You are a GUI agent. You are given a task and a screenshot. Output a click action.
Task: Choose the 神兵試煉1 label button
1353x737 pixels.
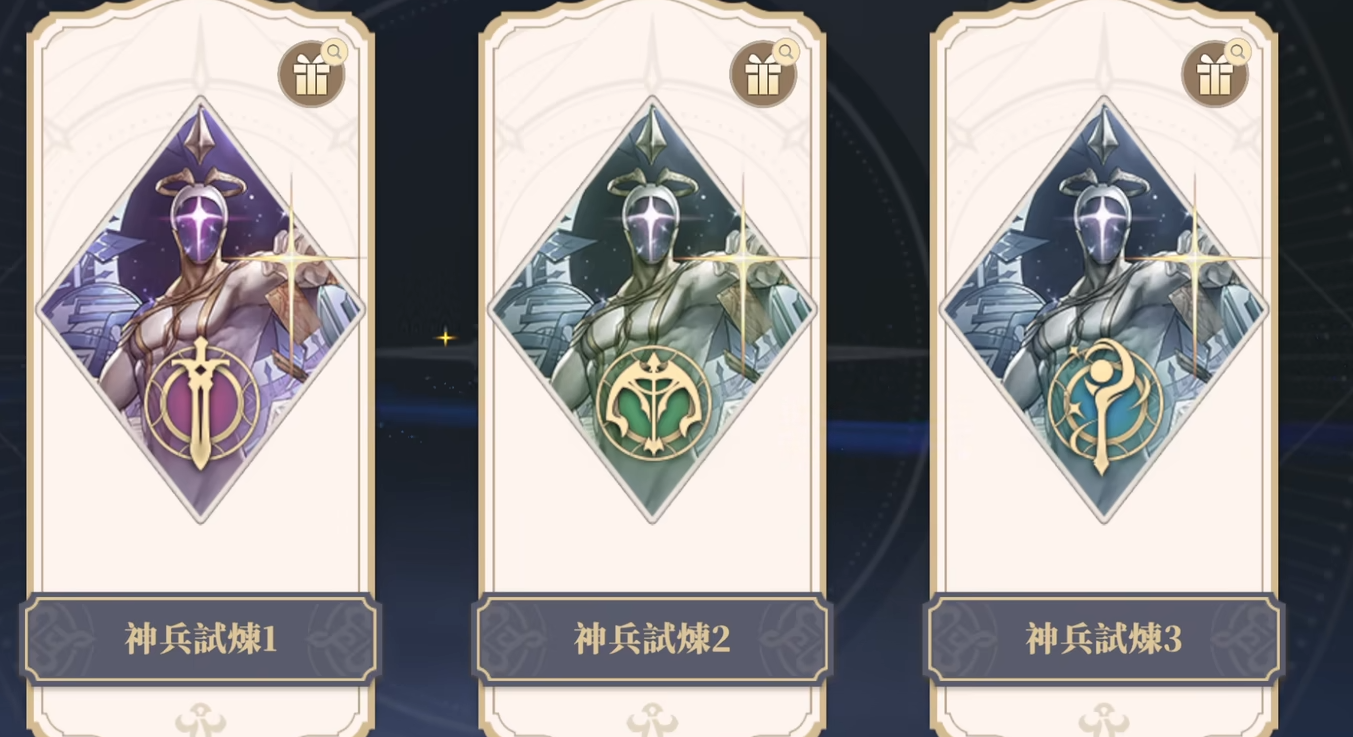pyautogui.click(x=200, y=638)
